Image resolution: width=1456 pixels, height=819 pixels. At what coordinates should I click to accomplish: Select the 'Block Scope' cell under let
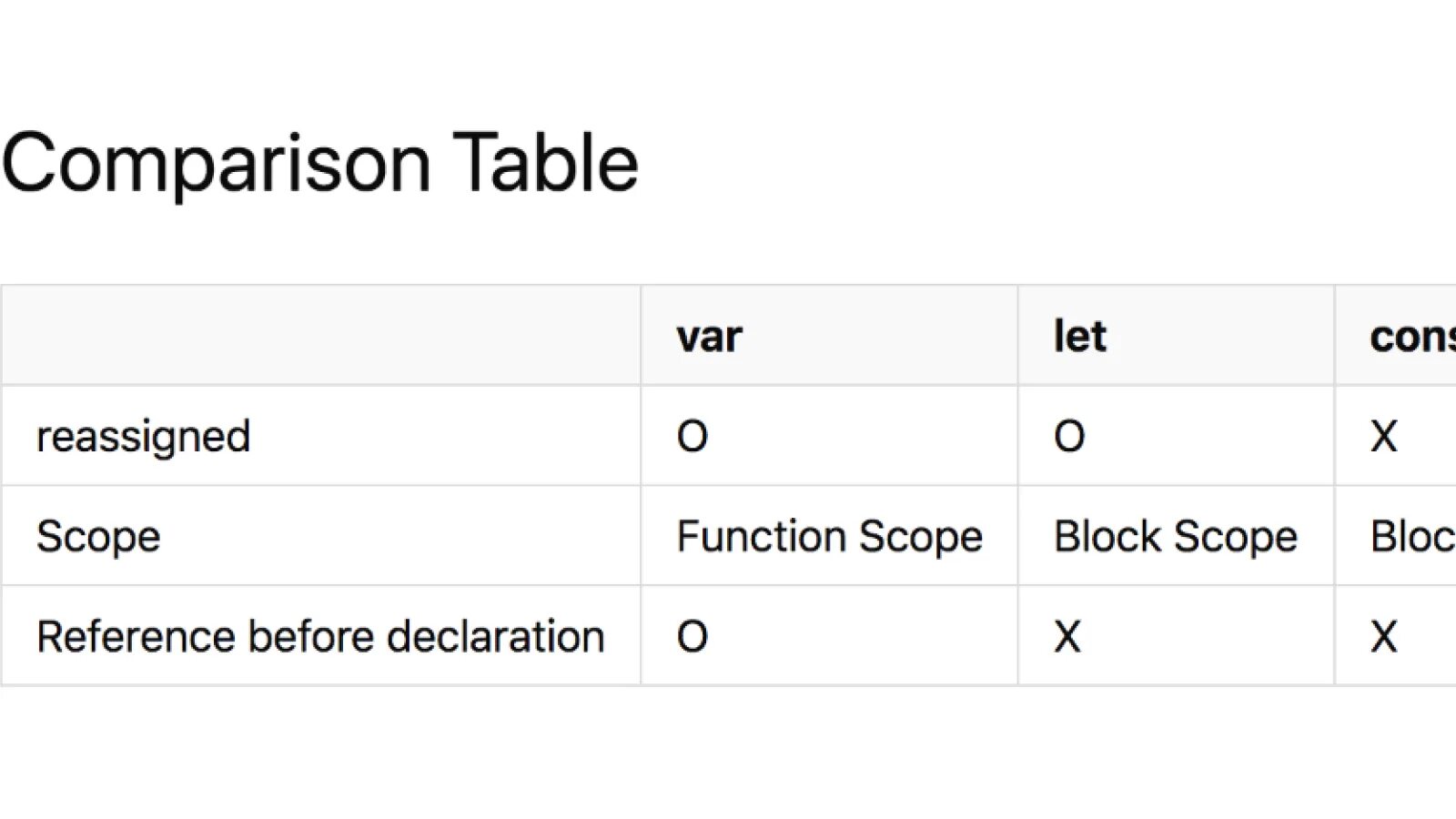coord(1175,537)
